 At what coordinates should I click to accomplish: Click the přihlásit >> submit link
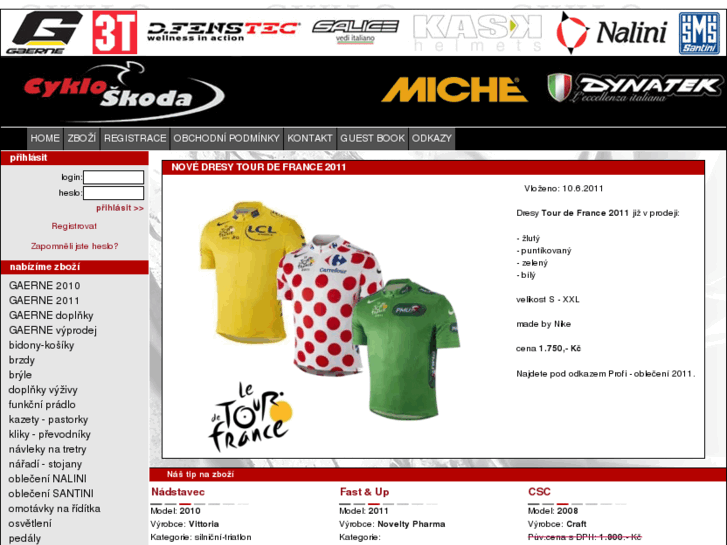click(120, 208)
